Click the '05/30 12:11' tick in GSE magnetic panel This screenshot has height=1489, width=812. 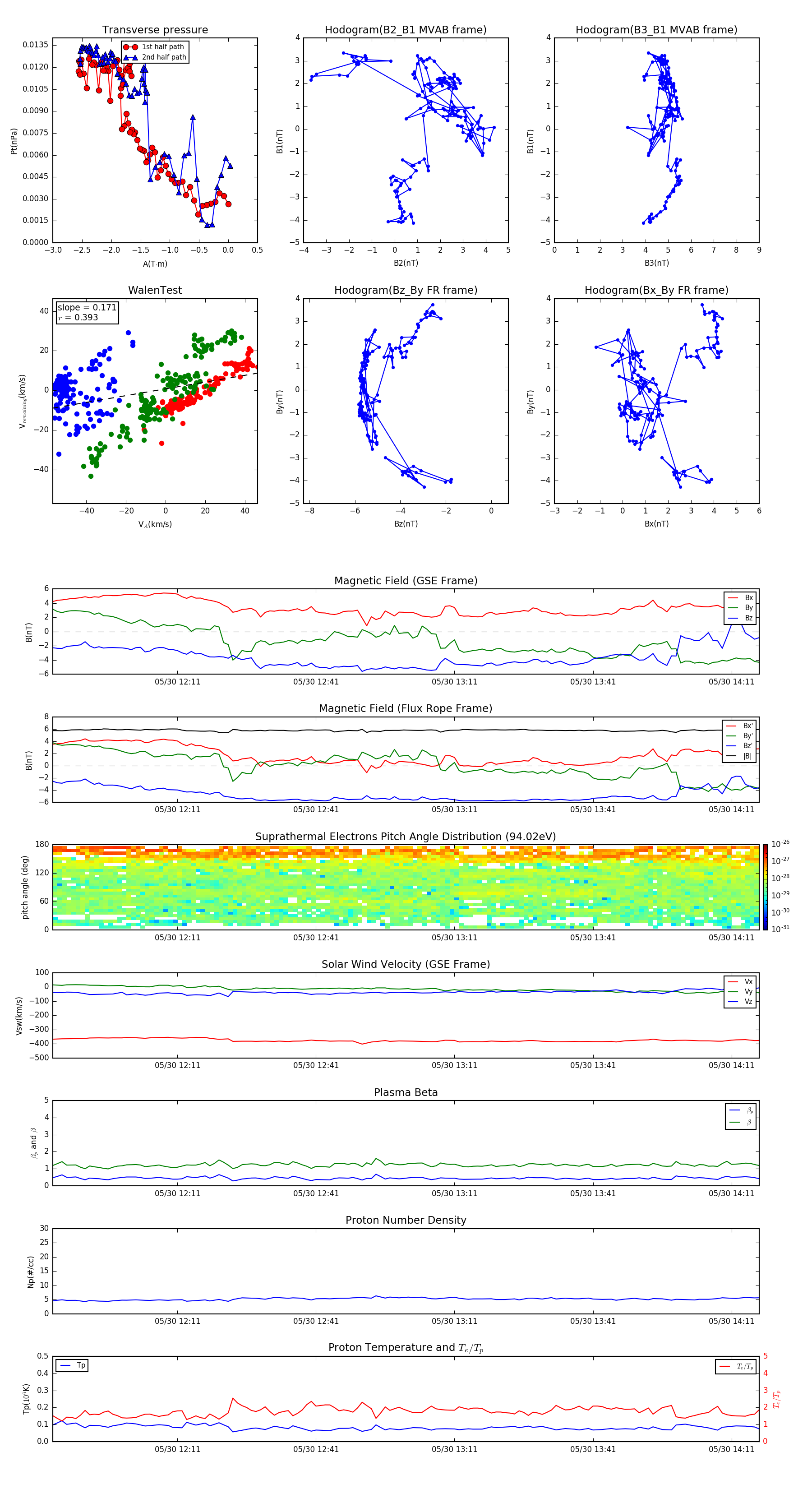pos(177,682)
